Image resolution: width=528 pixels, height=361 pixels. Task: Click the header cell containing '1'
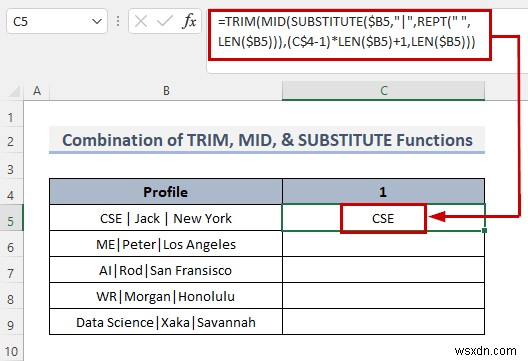(x=384, y=192)
